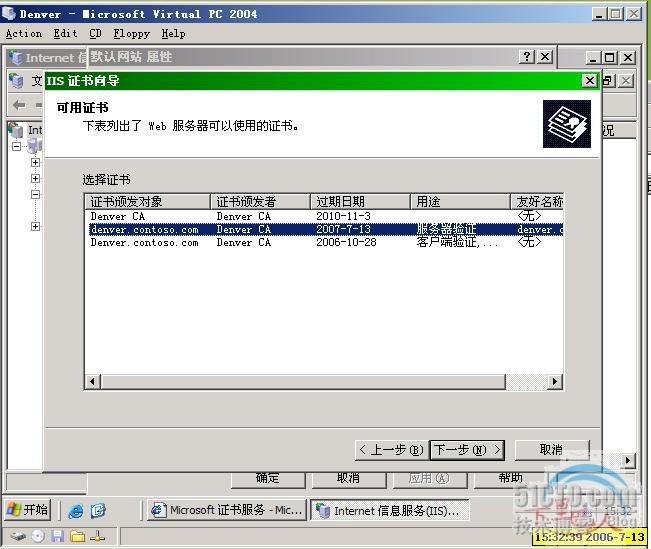Select the Denver CA certificate expiring 2010-11-3
This screenshot has width=651, height=549.
click(x=326, y=216)
